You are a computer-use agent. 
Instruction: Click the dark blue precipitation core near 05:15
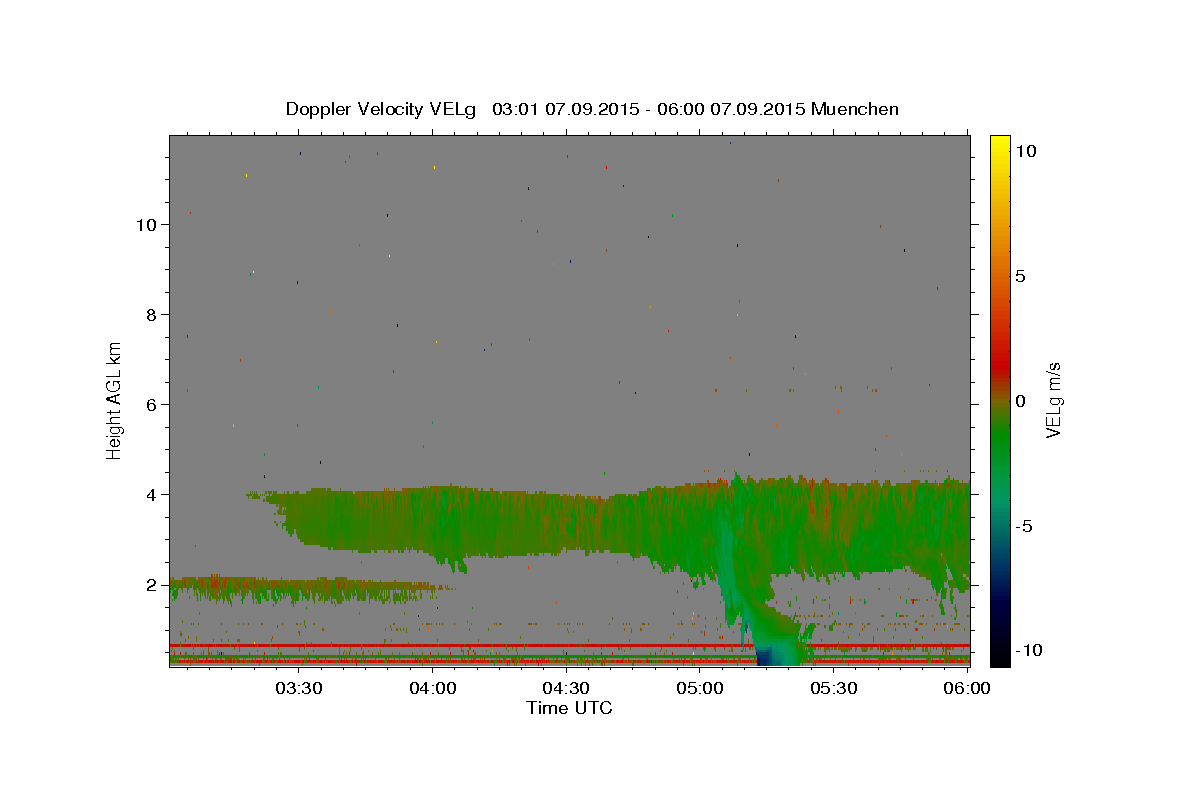click(765, 656)
